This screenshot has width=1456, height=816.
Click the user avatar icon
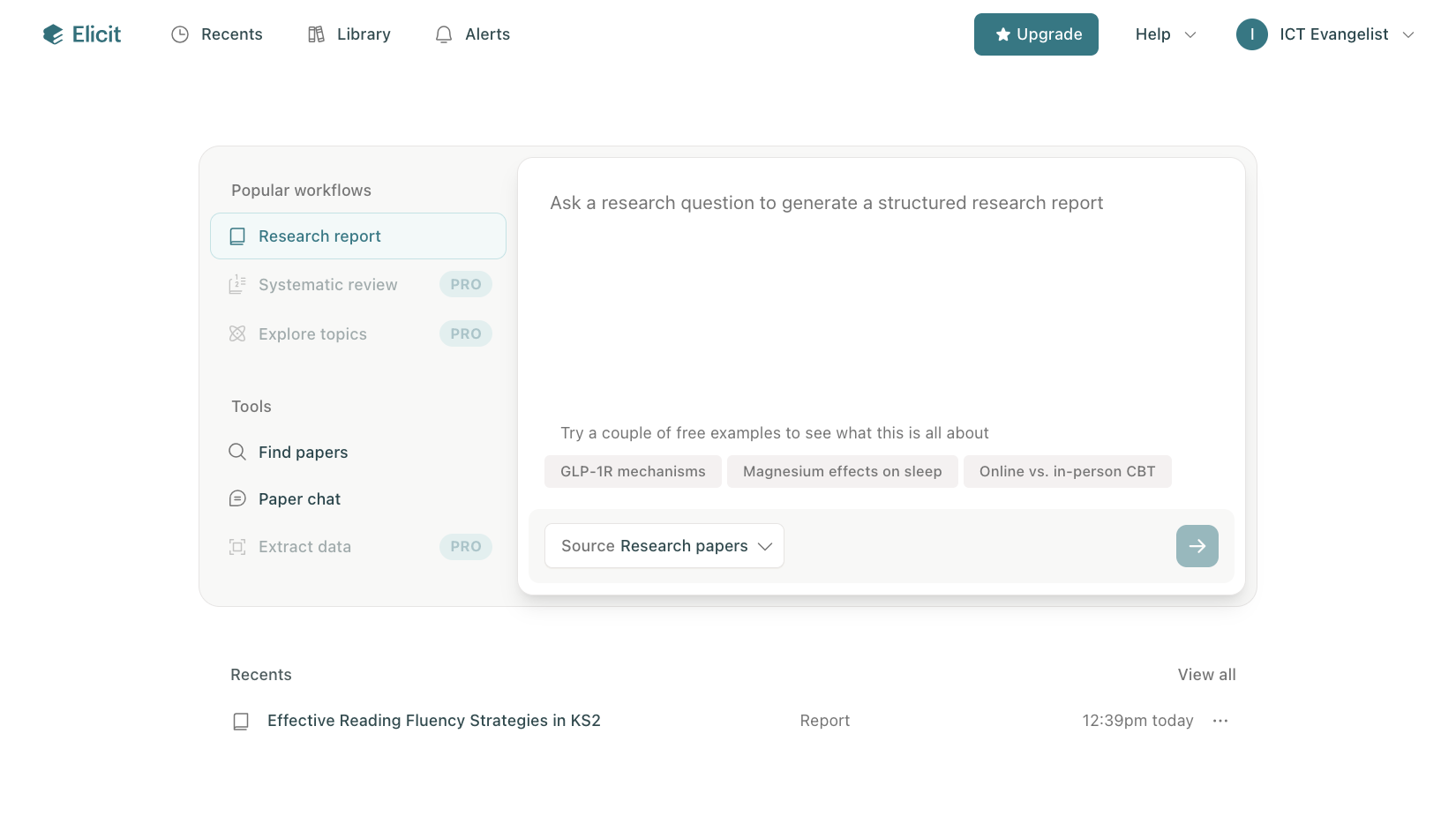click(x=1251, y=34)
